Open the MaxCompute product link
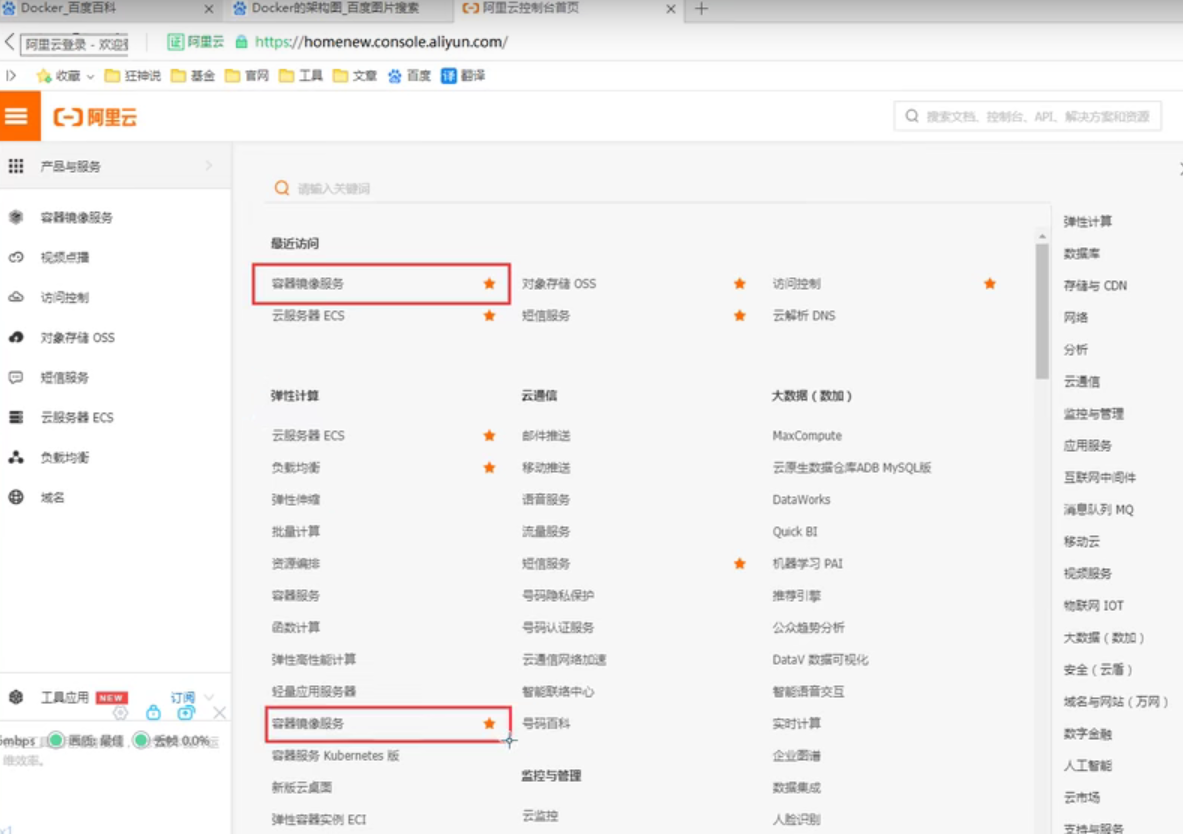Viewport: 1183px width, 834px height. click(807, 435)
